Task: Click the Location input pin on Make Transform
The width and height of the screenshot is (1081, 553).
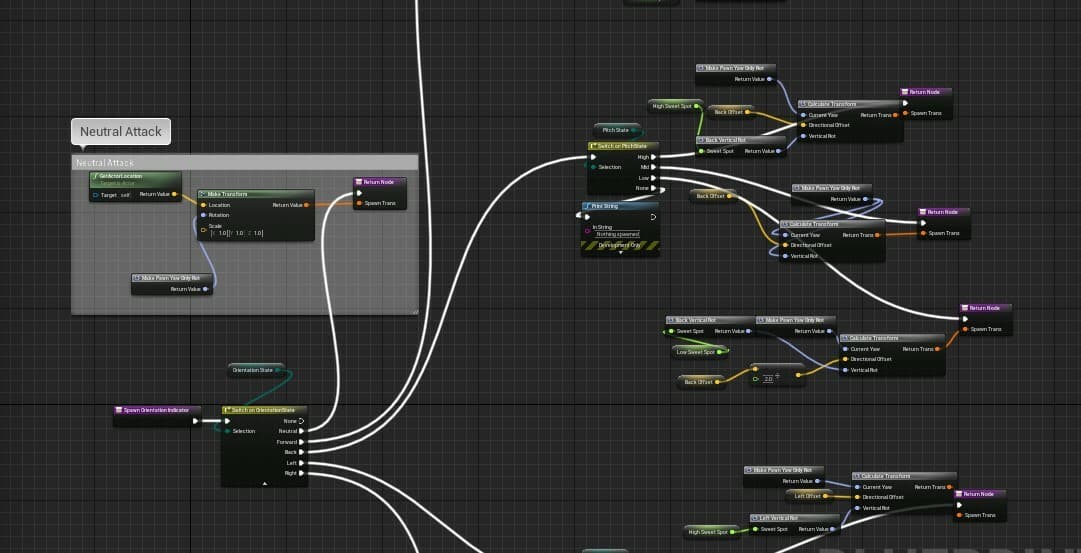Action: (x=203, y=205)
